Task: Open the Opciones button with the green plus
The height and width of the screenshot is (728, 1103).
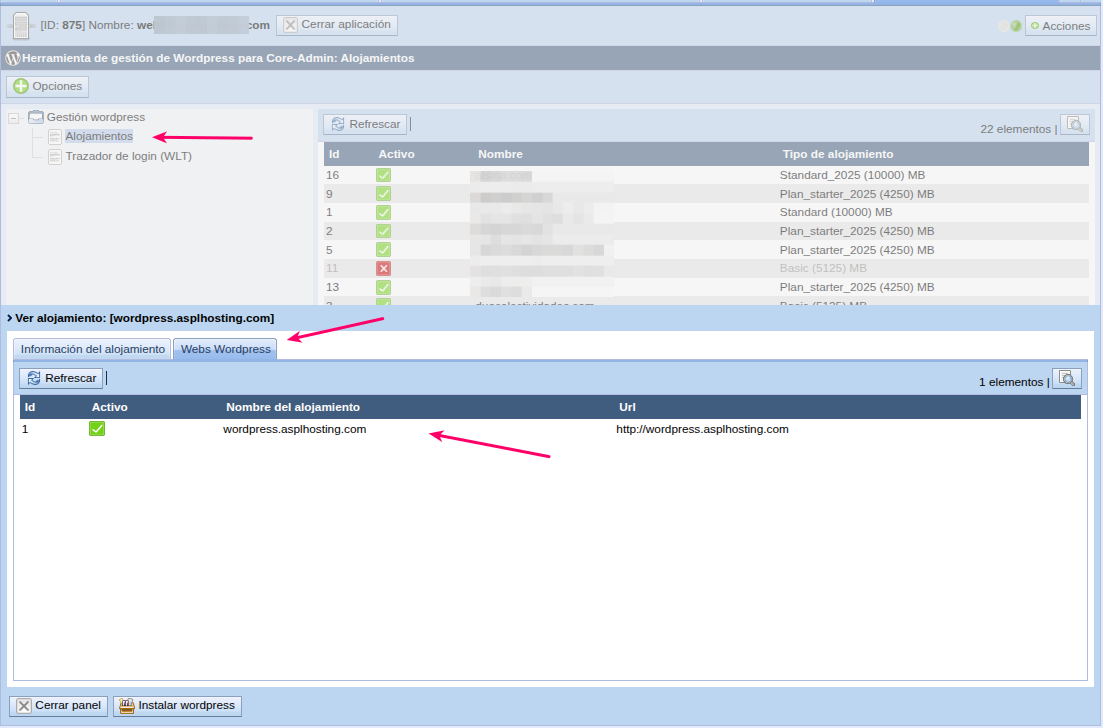Action: pyautogui.click(x=48, y=87)
